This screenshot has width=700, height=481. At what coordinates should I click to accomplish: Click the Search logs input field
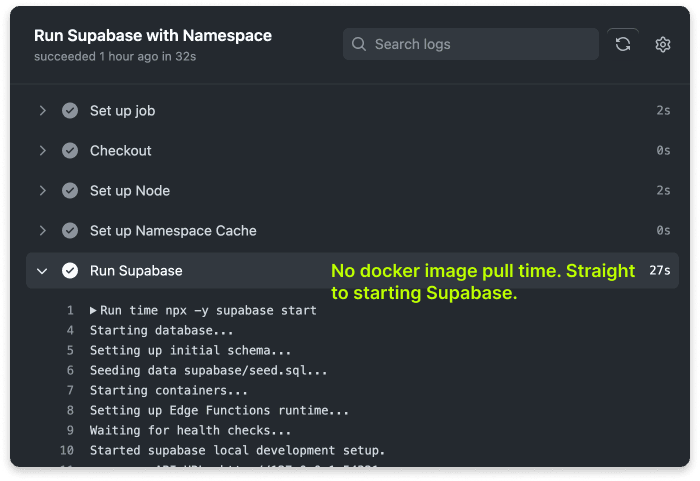point(471,44)
